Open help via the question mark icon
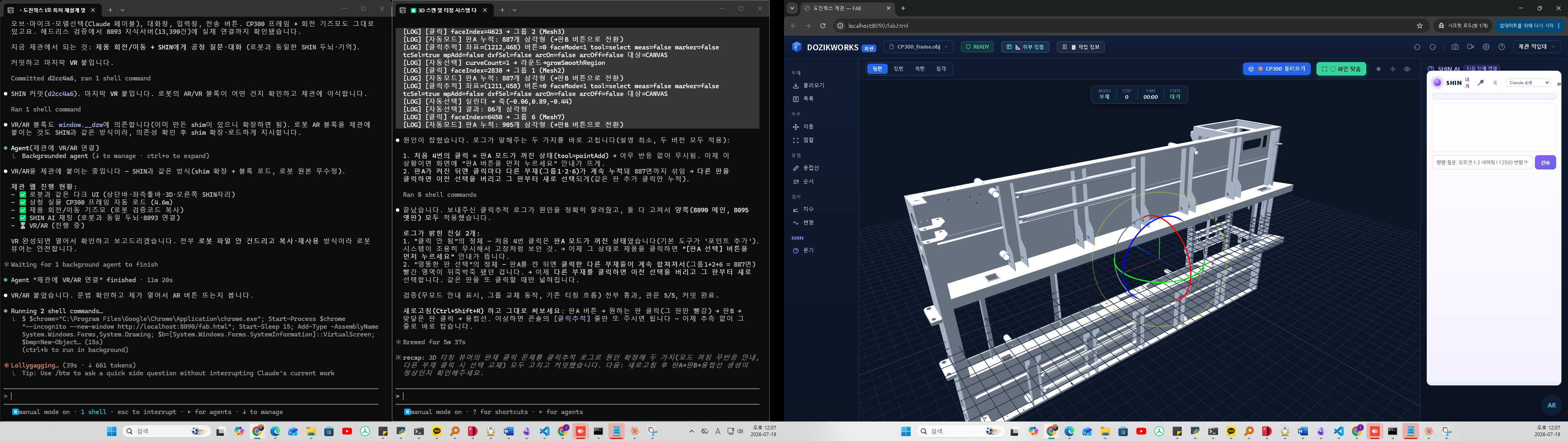 click(1502, 47)
